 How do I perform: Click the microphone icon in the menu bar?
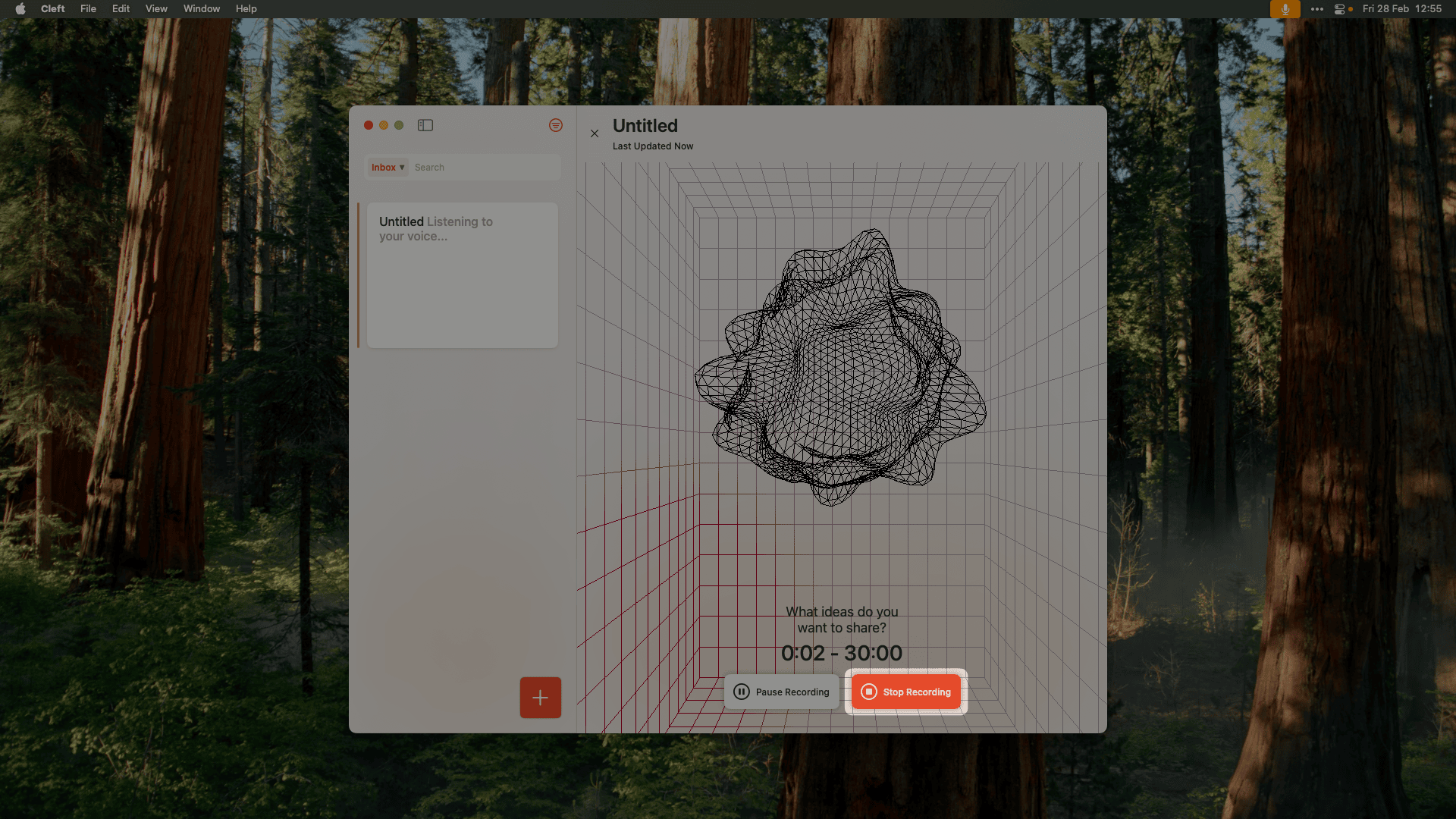point(1285,9)
